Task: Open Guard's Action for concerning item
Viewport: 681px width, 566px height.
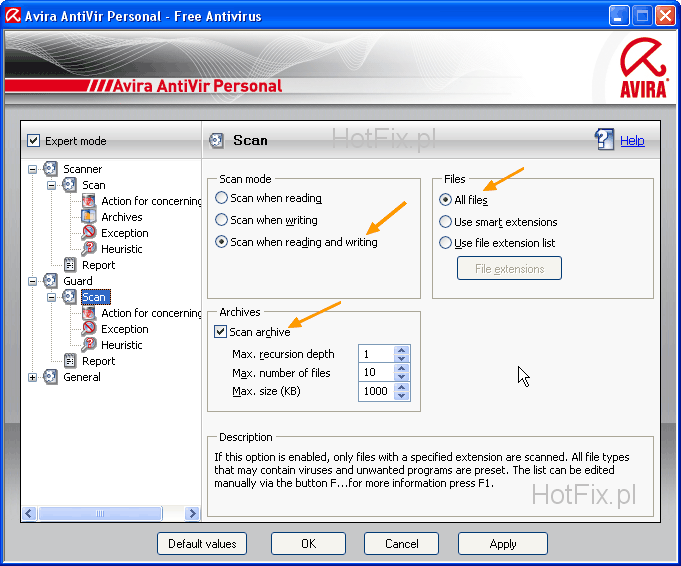Action: [x=151, y=313]
